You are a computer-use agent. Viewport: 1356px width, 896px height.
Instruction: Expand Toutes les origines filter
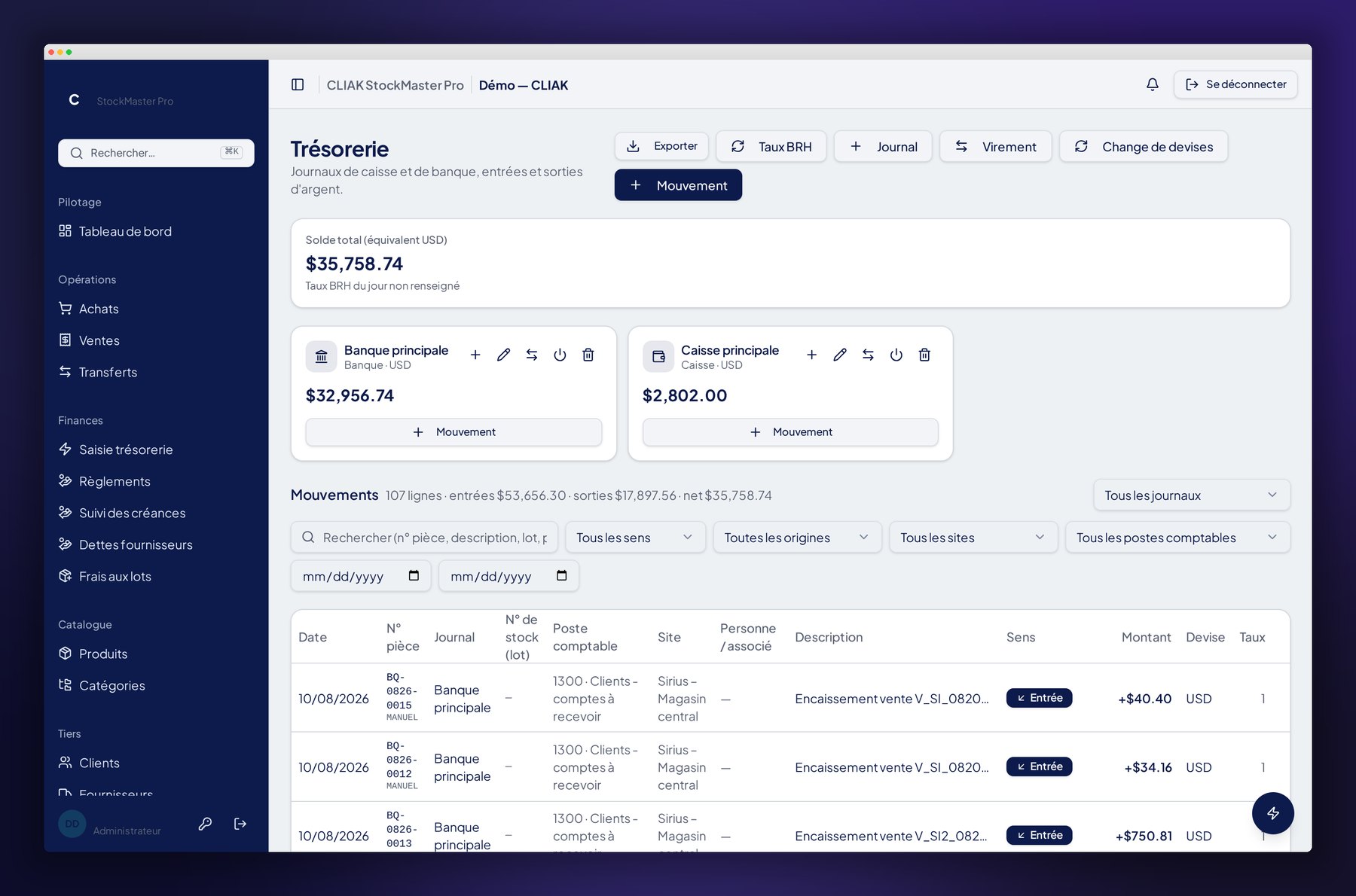click(797, 538)
